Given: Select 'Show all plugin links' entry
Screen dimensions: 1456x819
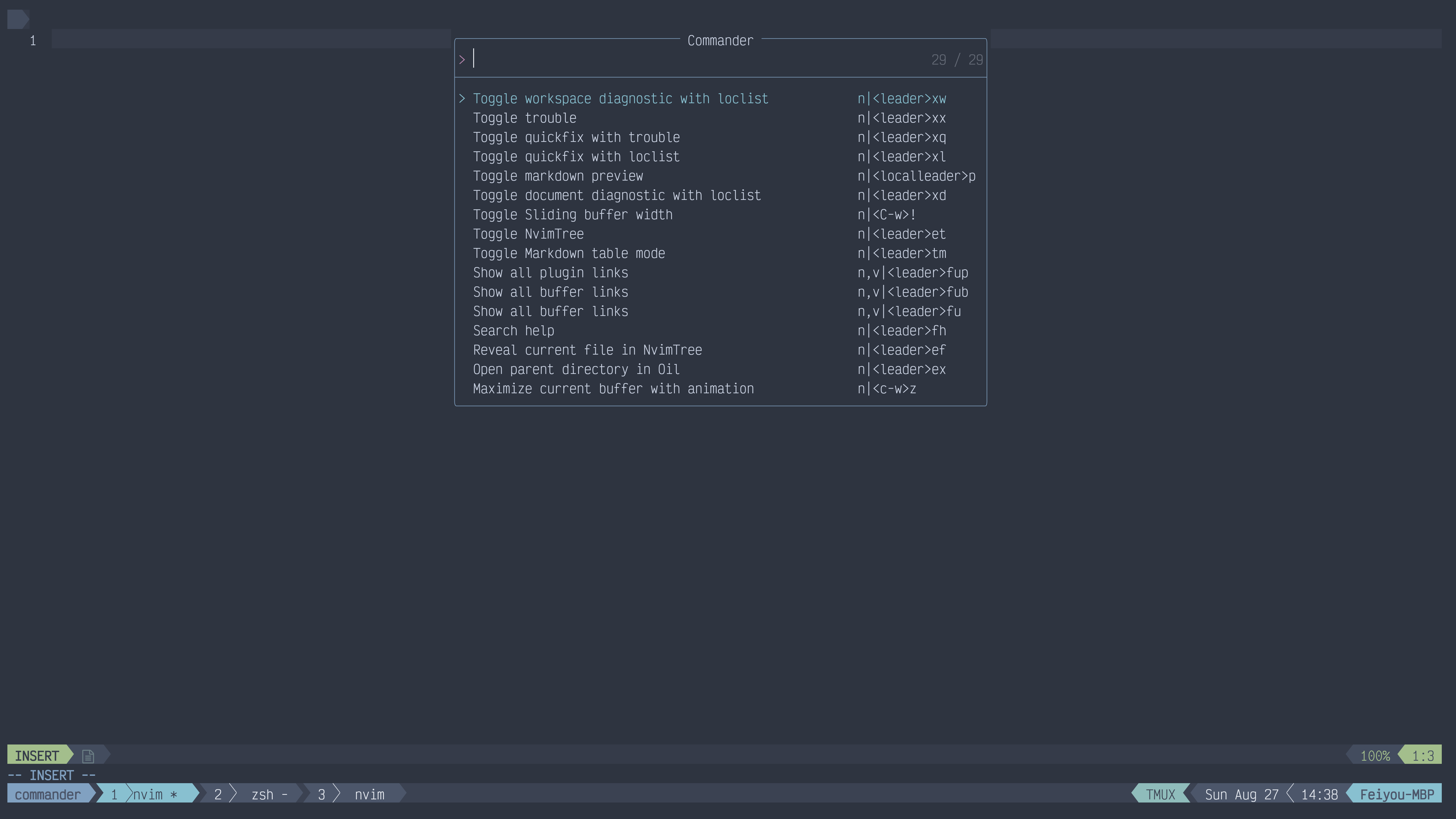Looking at the screenshot, I should point(721,273).
